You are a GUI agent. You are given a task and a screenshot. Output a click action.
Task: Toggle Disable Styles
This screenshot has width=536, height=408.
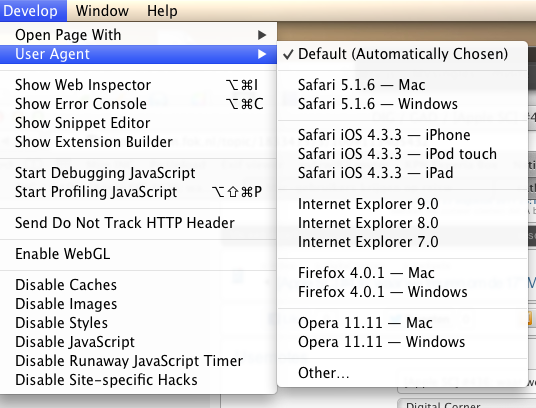[x=138, y=323]
